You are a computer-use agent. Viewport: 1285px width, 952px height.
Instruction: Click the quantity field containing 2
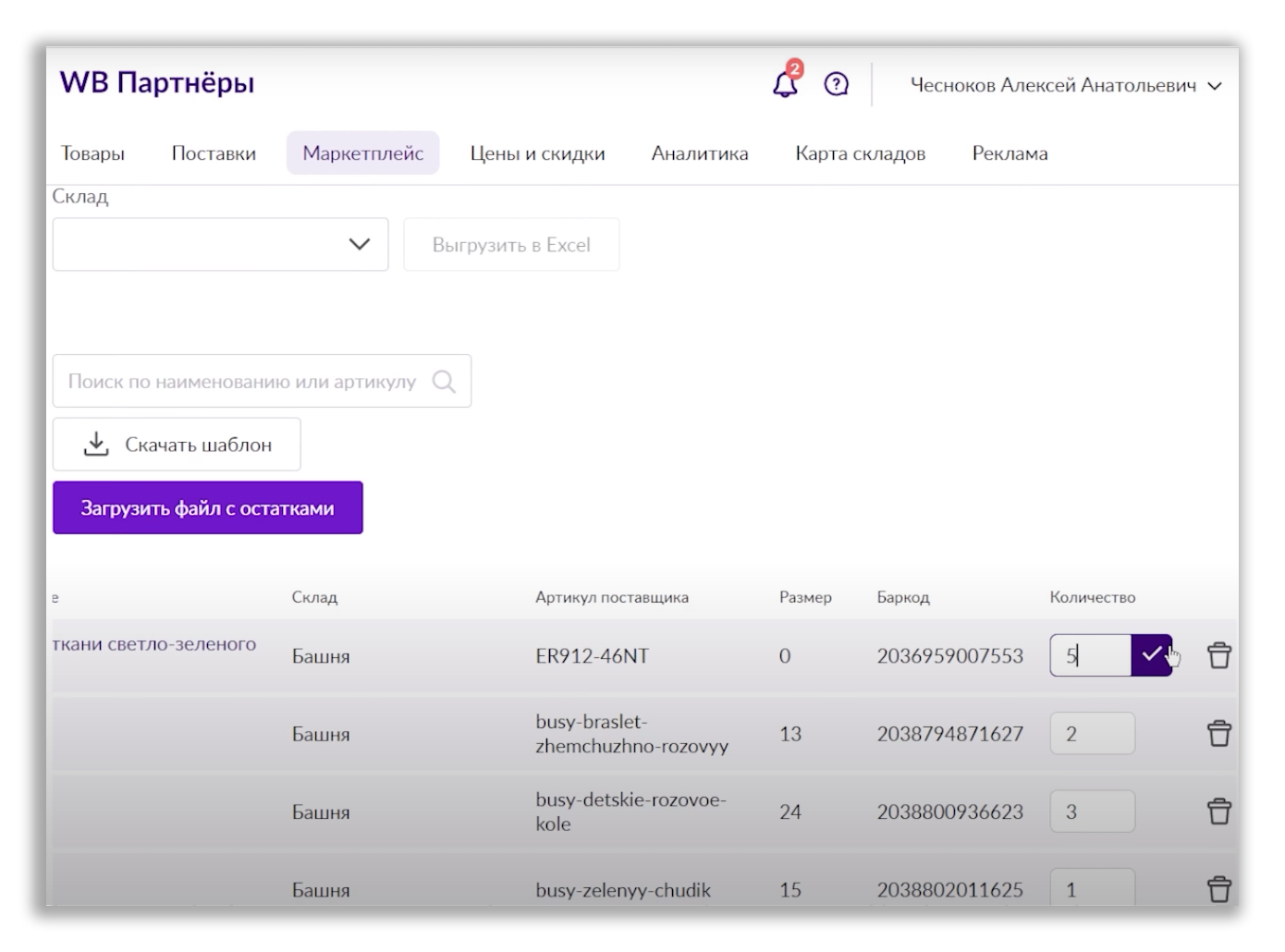point(1092,733)
